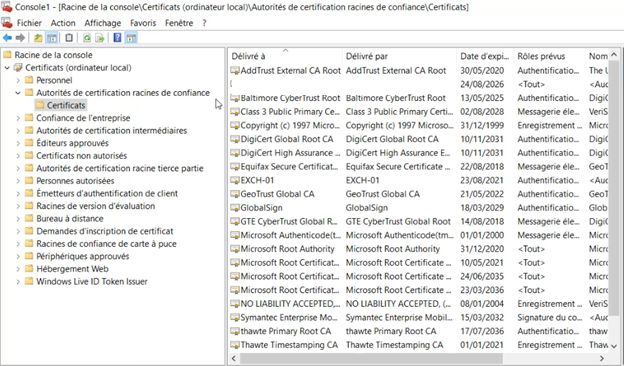Toggle the console tree pane toolbar icon
This screenshot has width=624, height=366.
52,38
